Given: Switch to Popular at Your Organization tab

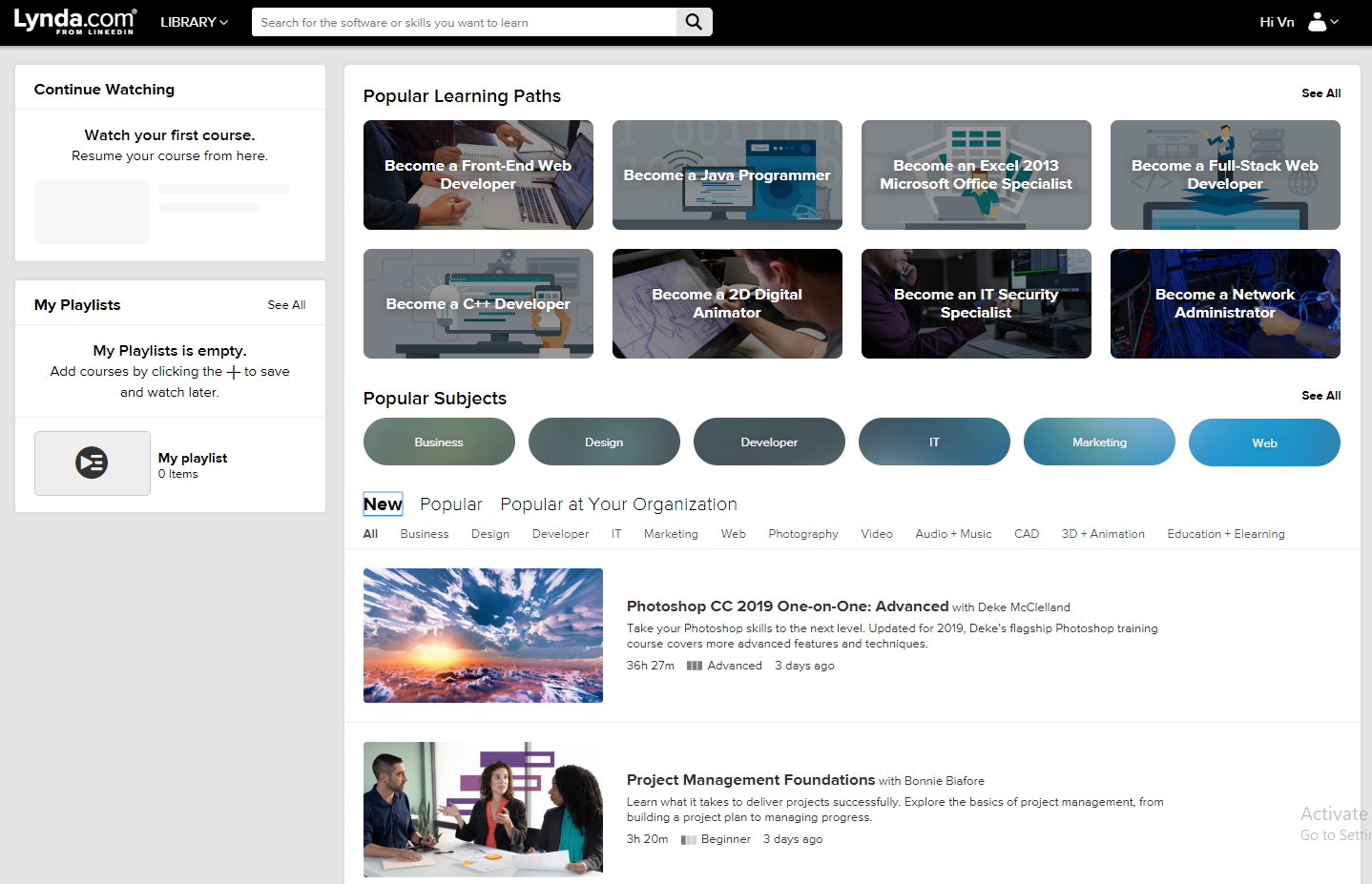Looking at the screenshot, I should pos(618,504).
